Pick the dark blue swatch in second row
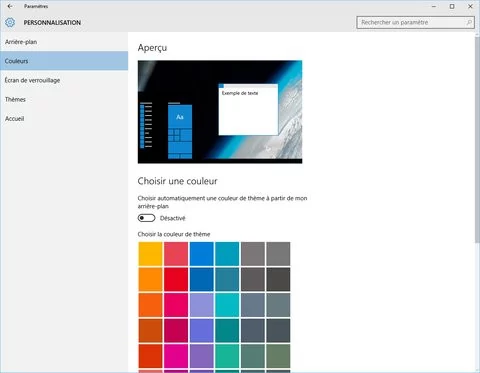Screen dimensions: 480x373 click(201, 279)
